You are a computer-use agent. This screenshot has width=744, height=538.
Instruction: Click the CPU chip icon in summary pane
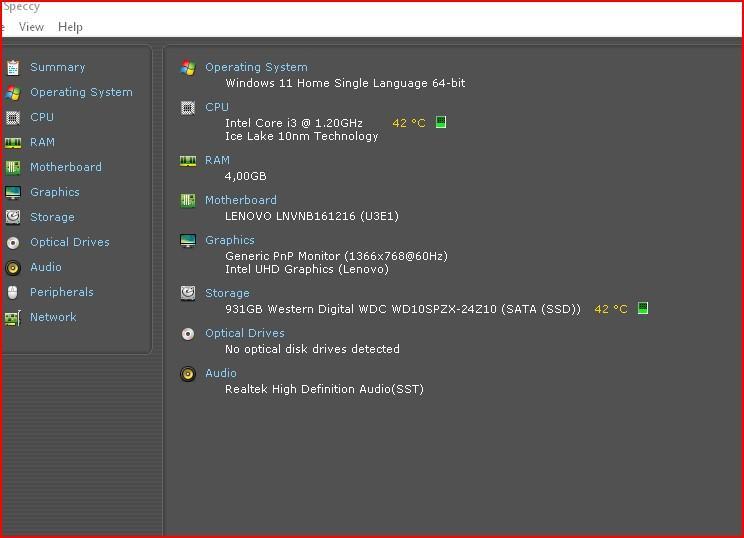pos(188,108)
